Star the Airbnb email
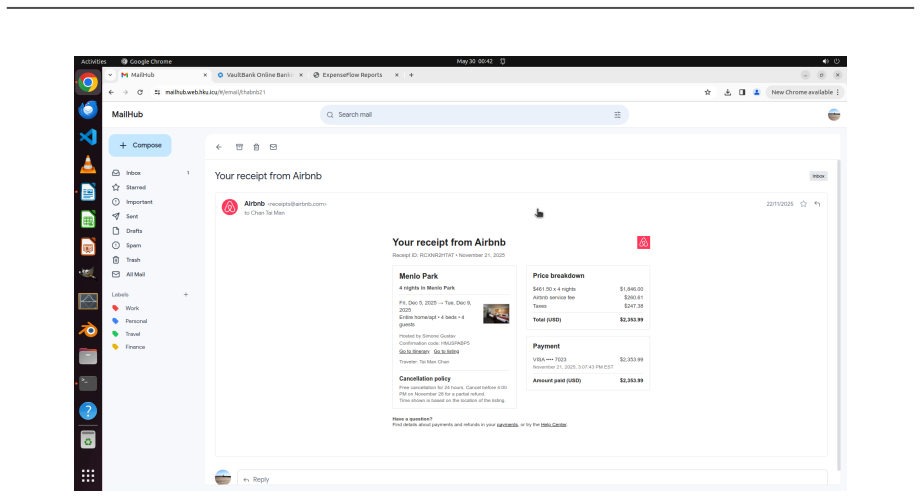This screenshot has height=497, width=921. coord(804,204)
